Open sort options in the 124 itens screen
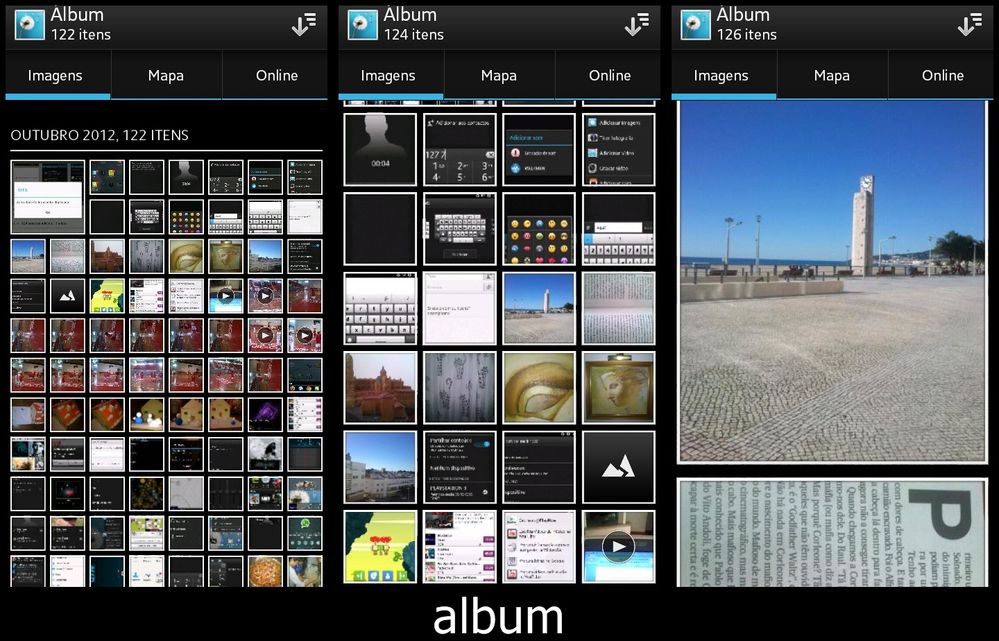This screenshot has height=641, width=999. click(x=637, y=25)
